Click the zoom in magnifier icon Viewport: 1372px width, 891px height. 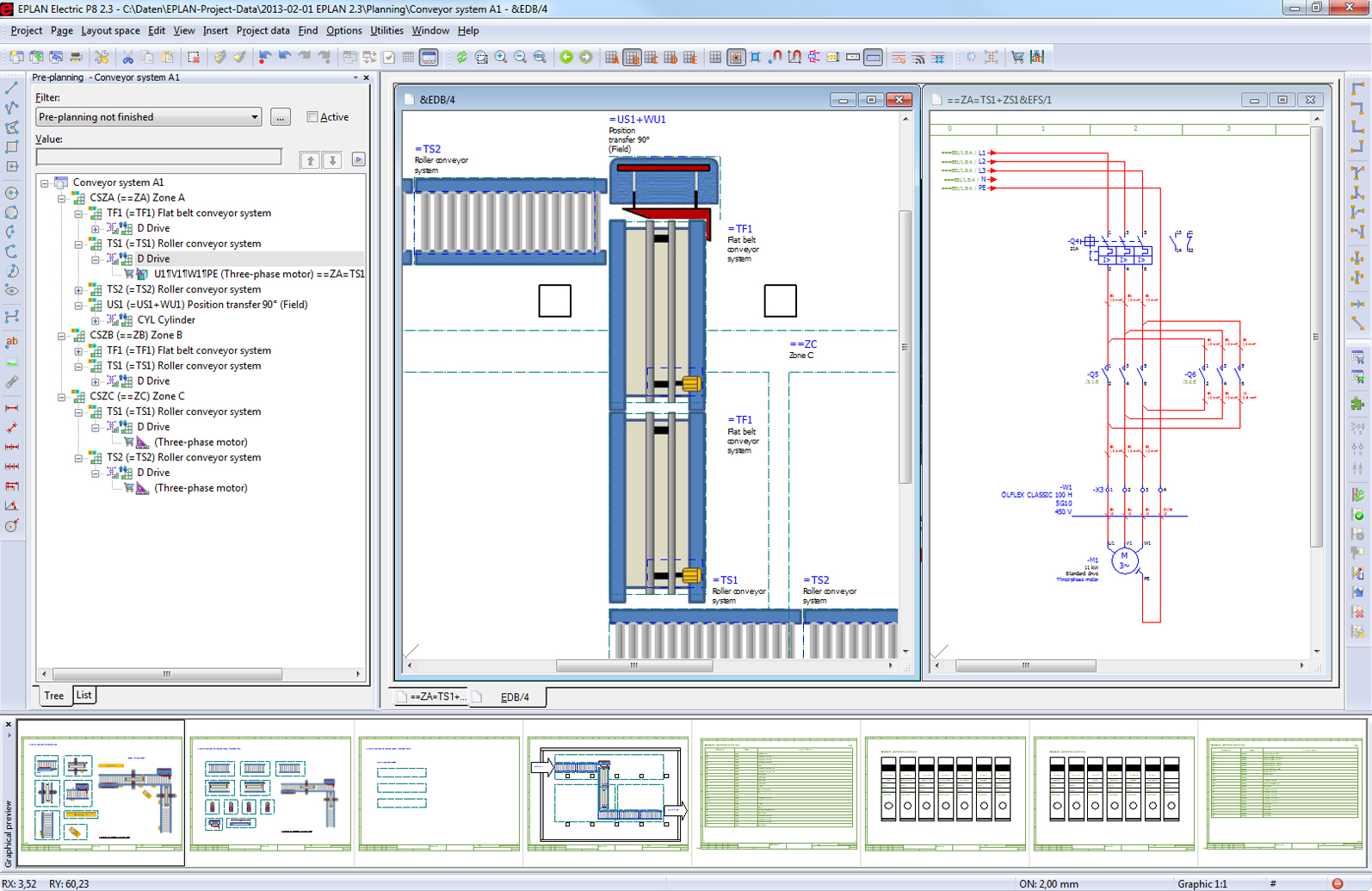(501, 58)
